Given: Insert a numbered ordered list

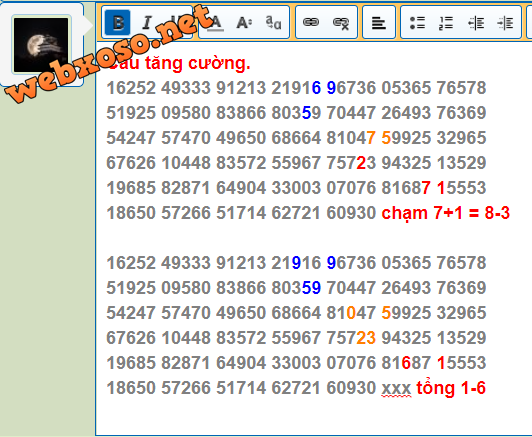Looking at the screenshot, I should (x=446, y=23).
